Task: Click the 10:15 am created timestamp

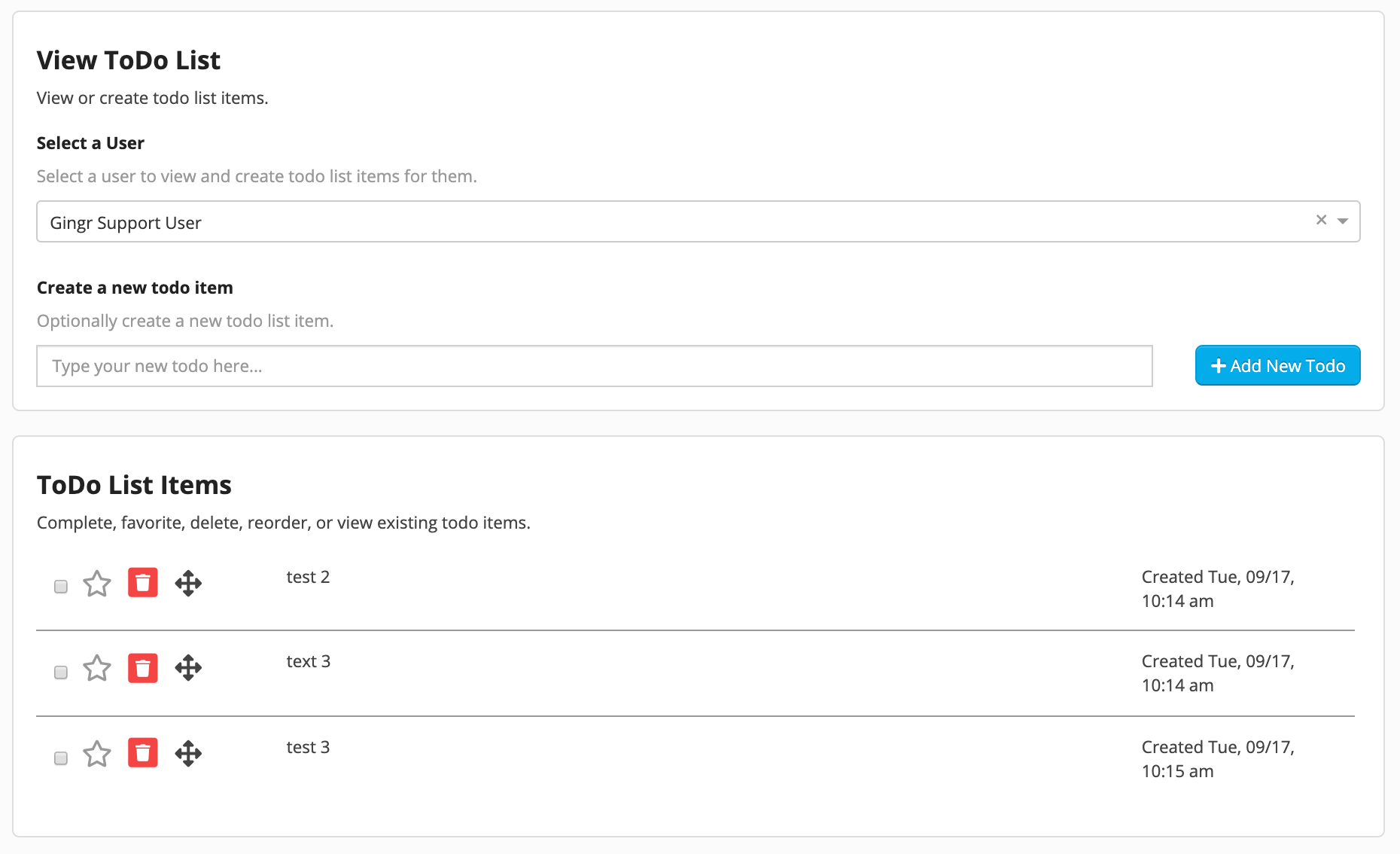Action: pos(1218,759)
